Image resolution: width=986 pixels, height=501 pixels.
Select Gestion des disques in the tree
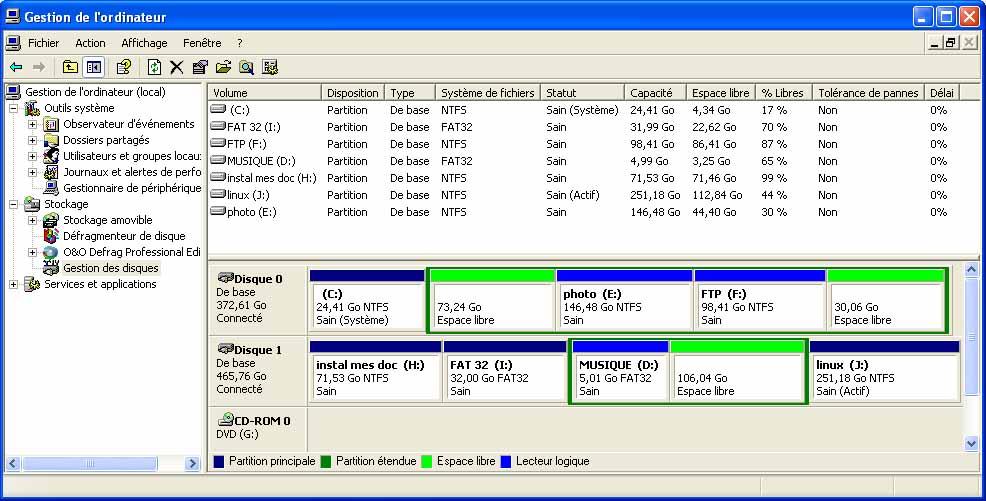(111, 268)
